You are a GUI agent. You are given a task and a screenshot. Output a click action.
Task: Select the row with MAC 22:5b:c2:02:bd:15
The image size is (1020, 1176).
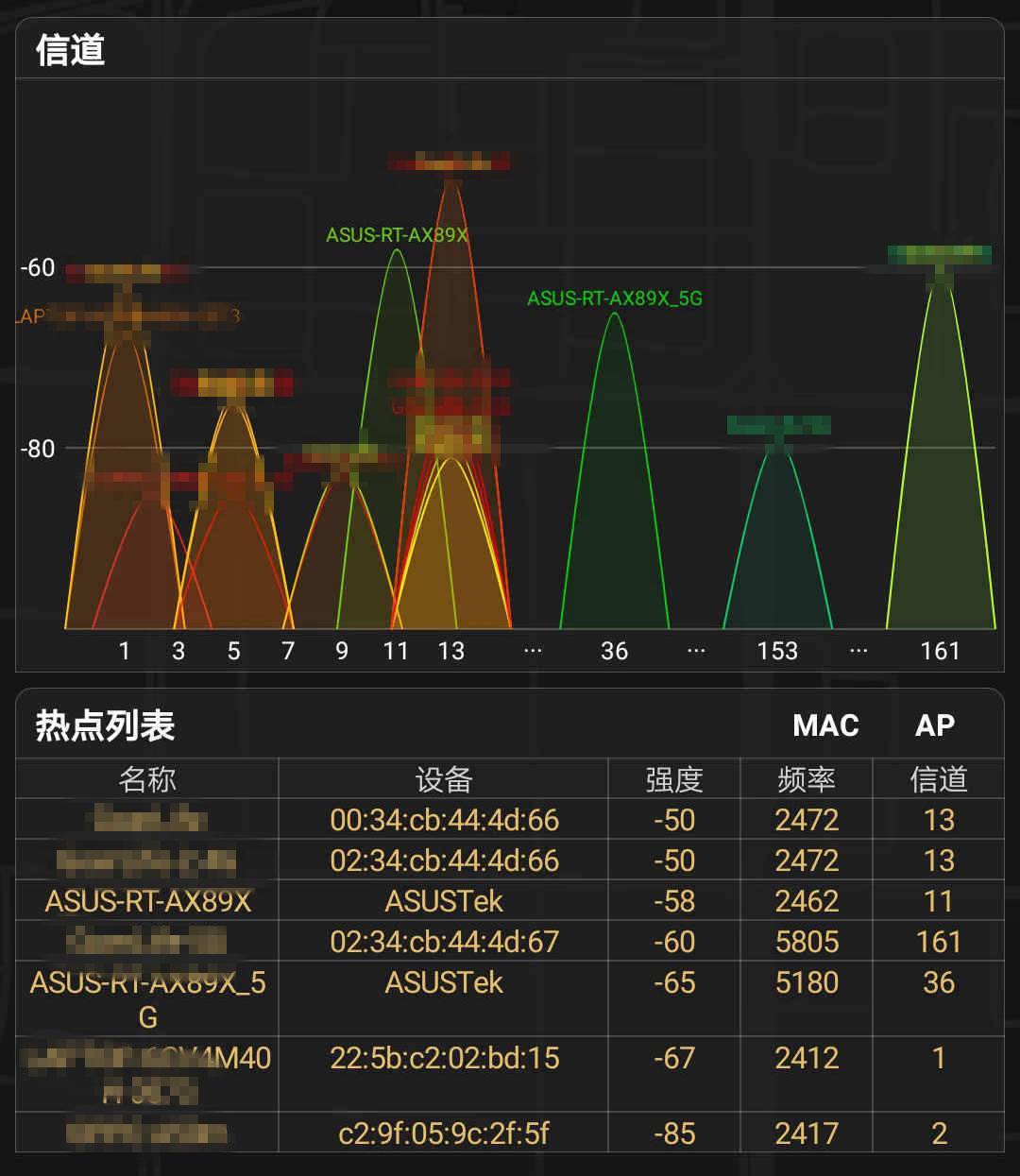(441, 1059)
